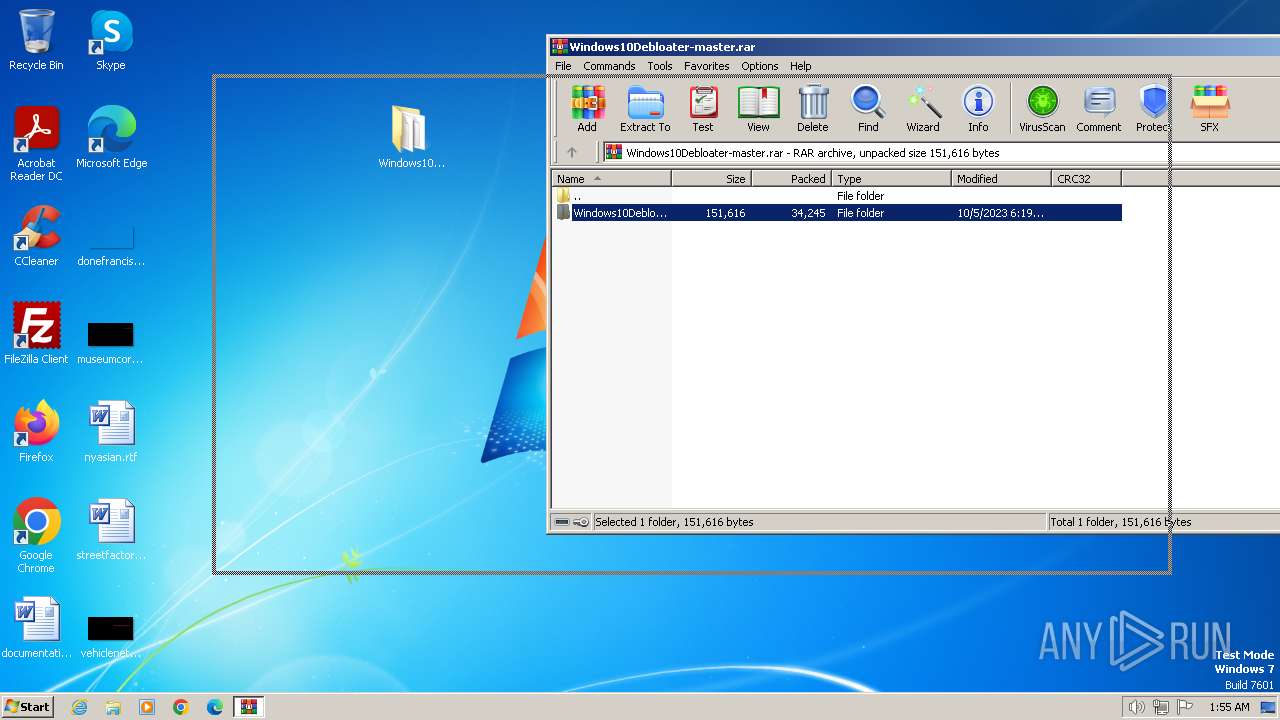Select the FileZilla Client shortcut

[36, 333]
